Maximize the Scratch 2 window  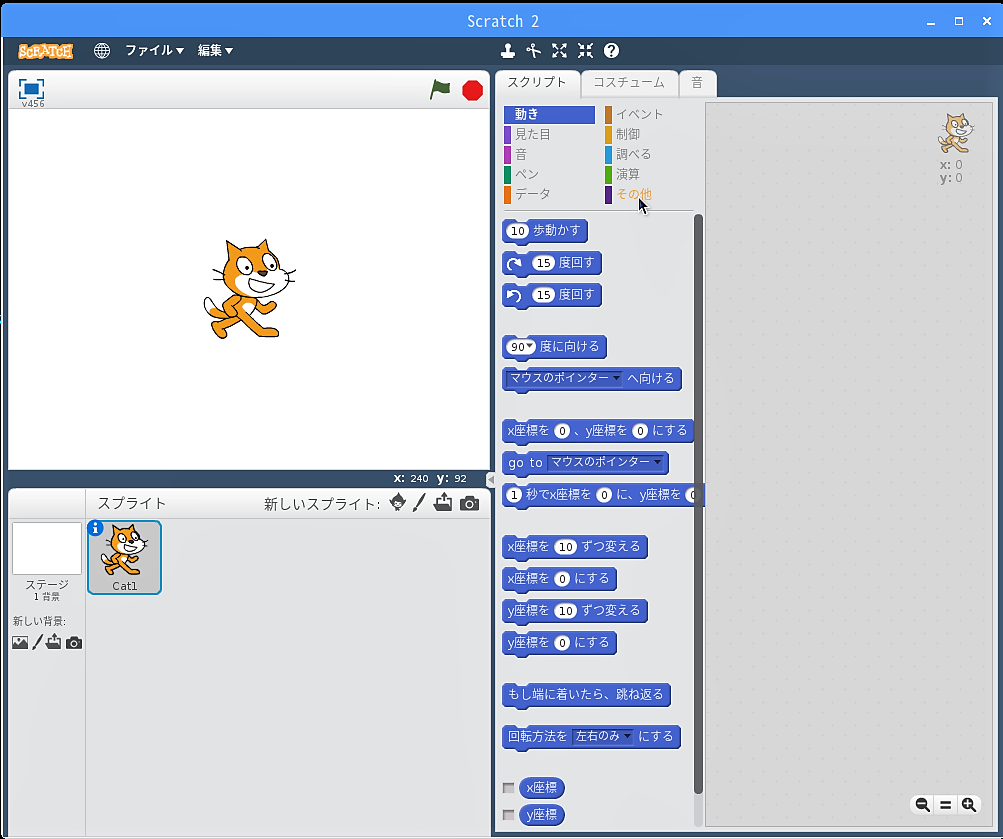[959, 21]
